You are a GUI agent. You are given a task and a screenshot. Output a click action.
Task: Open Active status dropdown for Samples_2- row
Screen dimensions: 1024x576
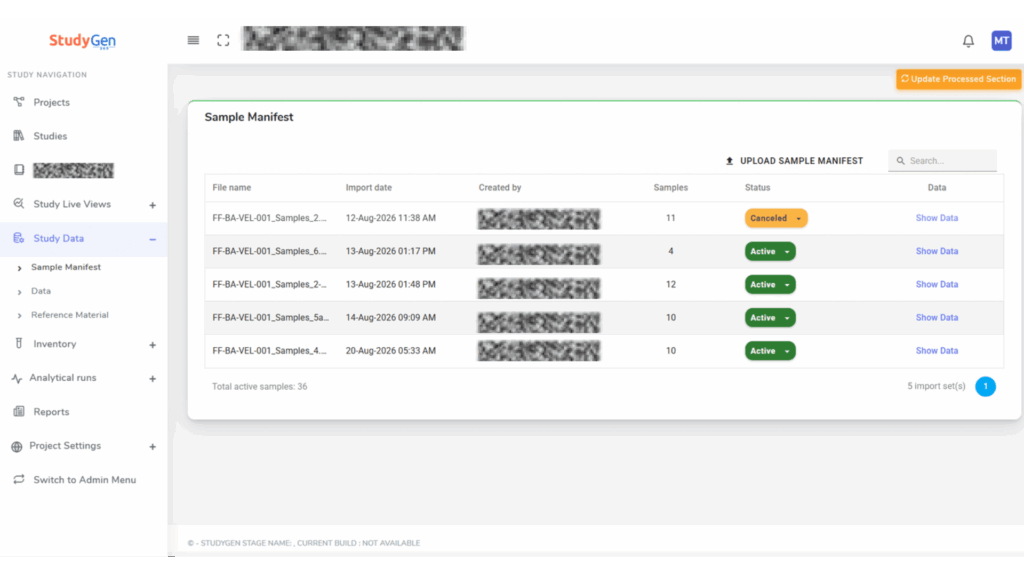pyautogui.click(x=770, y=285)
